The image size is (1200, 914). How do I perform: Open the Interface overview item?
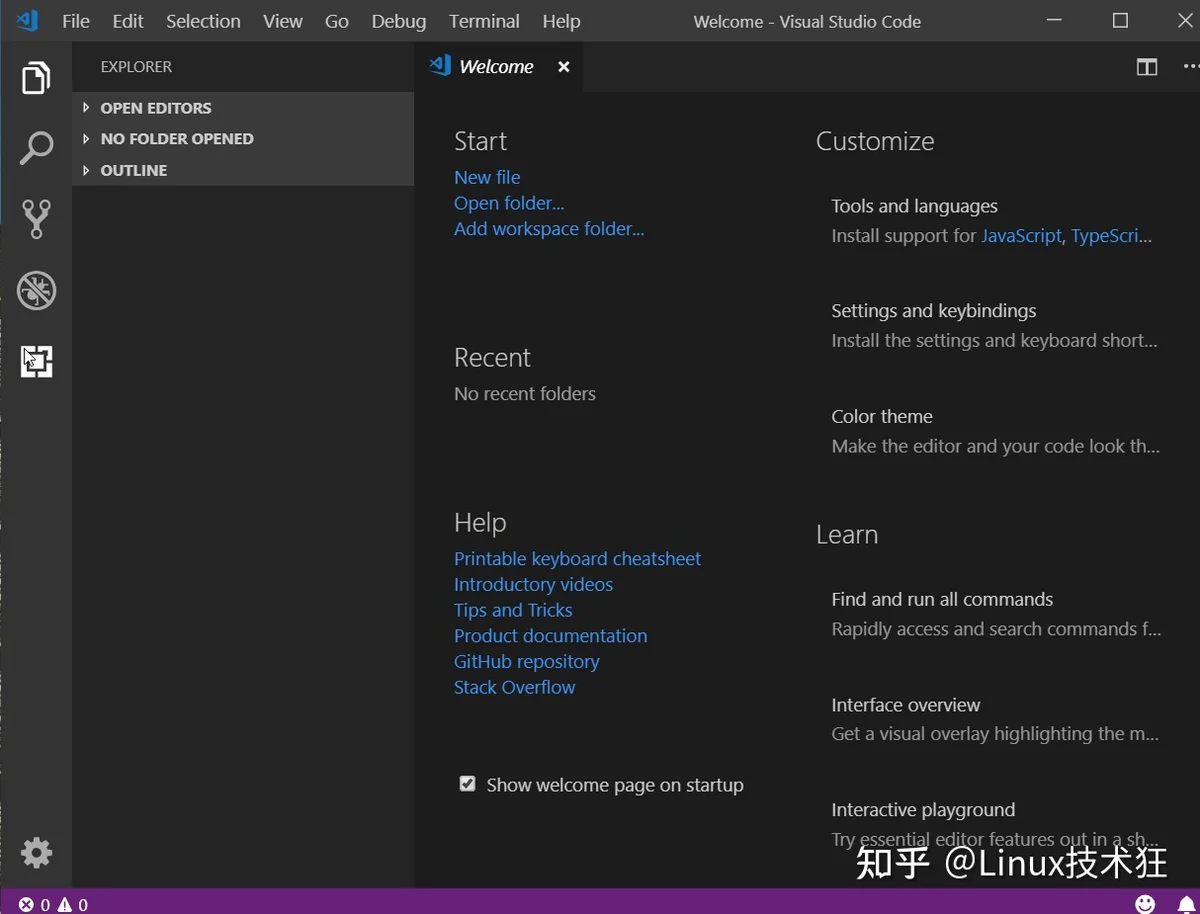tap(996, 719)
